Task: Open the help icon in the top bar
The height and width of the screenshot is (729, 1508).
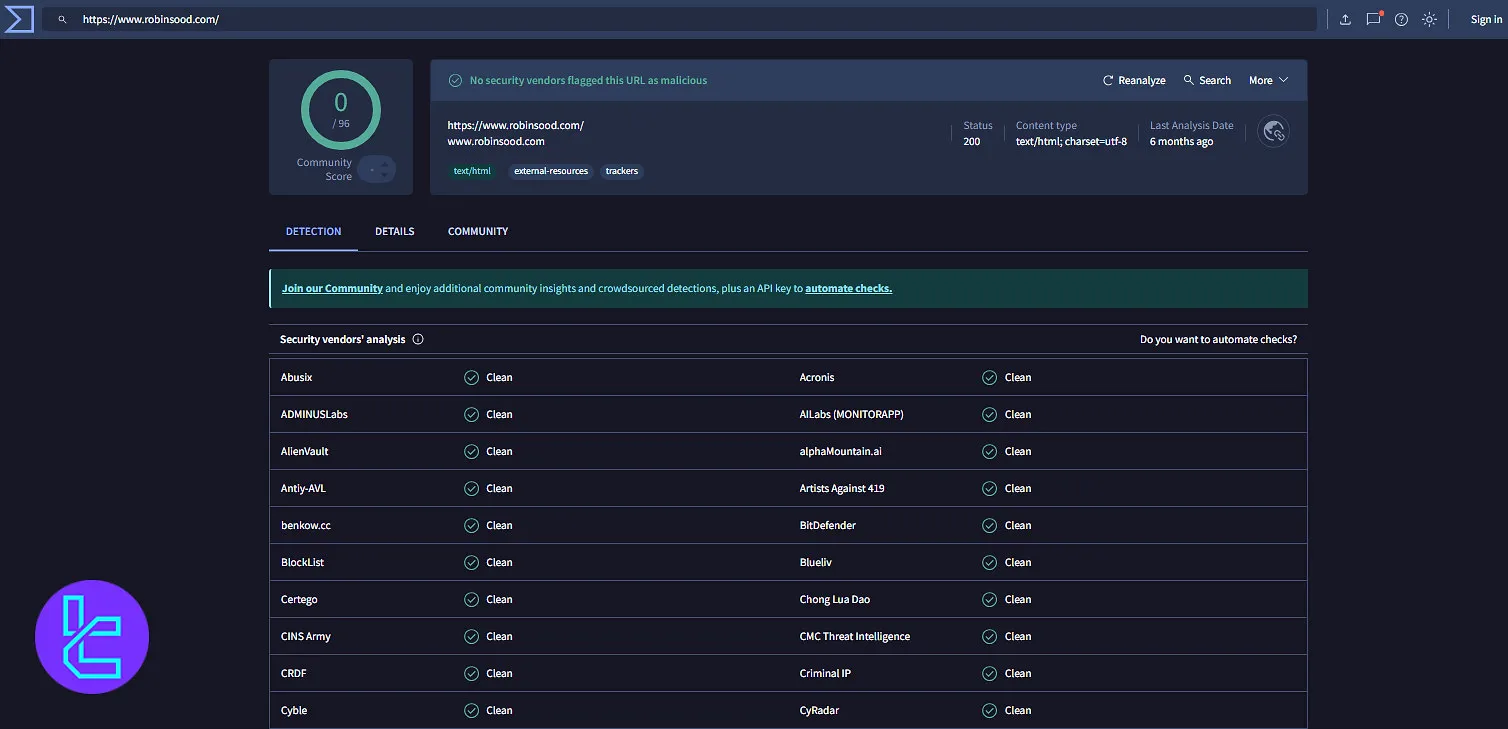Action: (x=1401, y=19)
